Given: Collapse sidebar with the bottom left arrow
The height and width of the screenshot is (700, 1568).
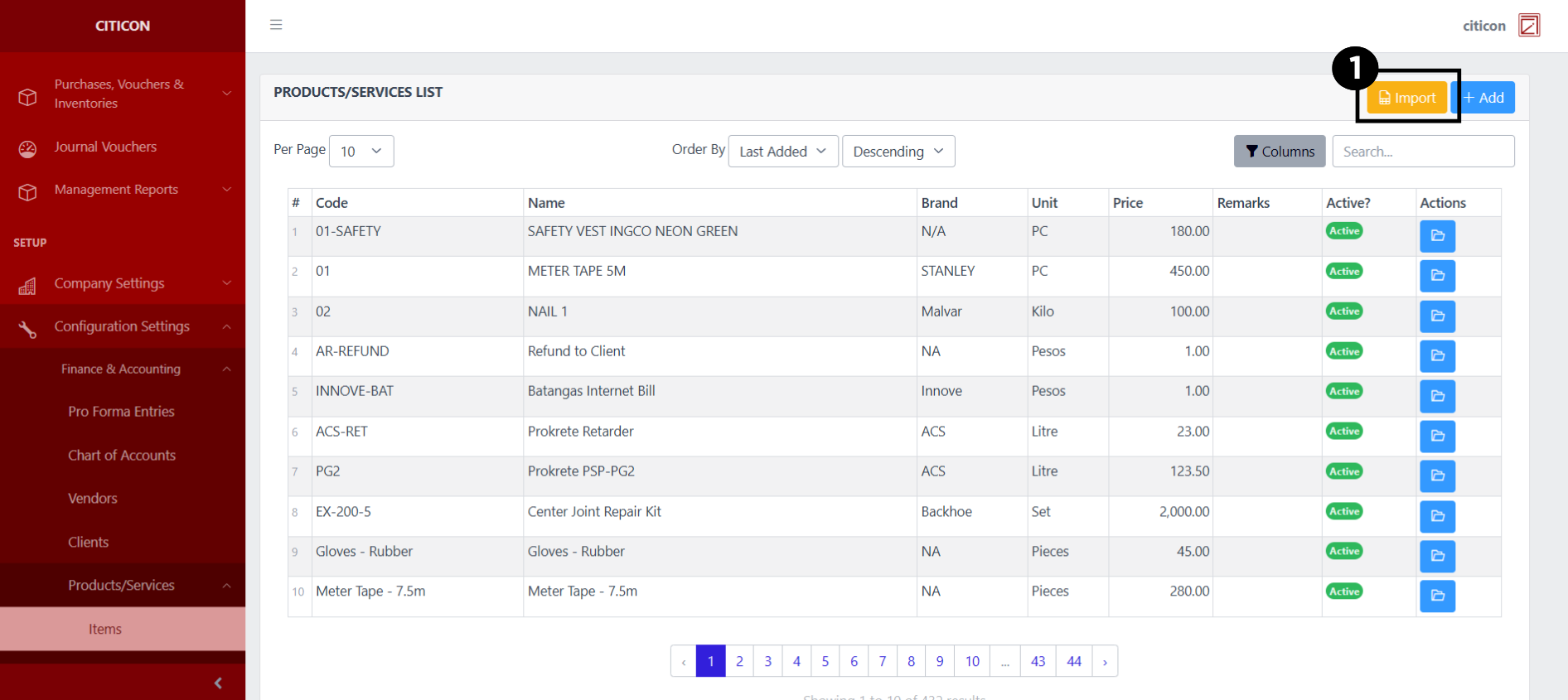Looking at the screenshot, I should point(218,683).
